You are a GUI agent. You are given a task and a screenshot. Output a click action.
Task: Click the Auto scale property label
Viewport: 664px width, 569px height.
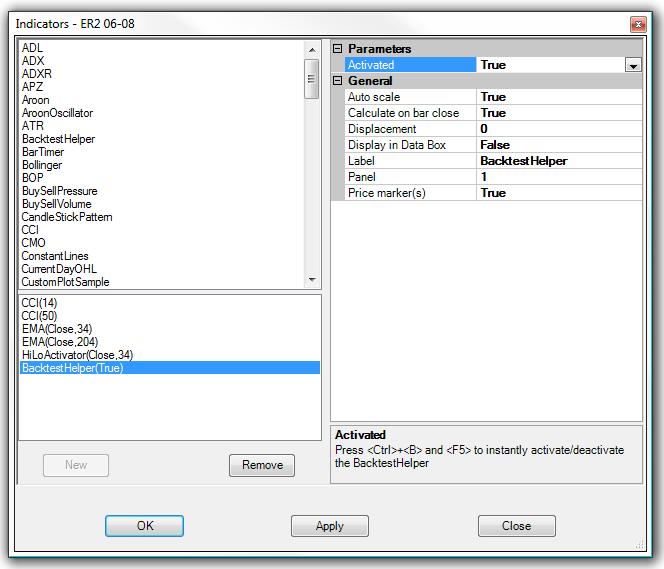click(374, 97)
